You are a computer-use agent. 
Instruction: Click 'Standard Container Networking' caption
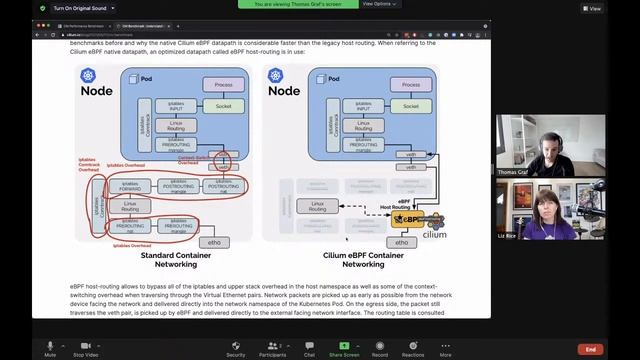(x=176, y=260)
